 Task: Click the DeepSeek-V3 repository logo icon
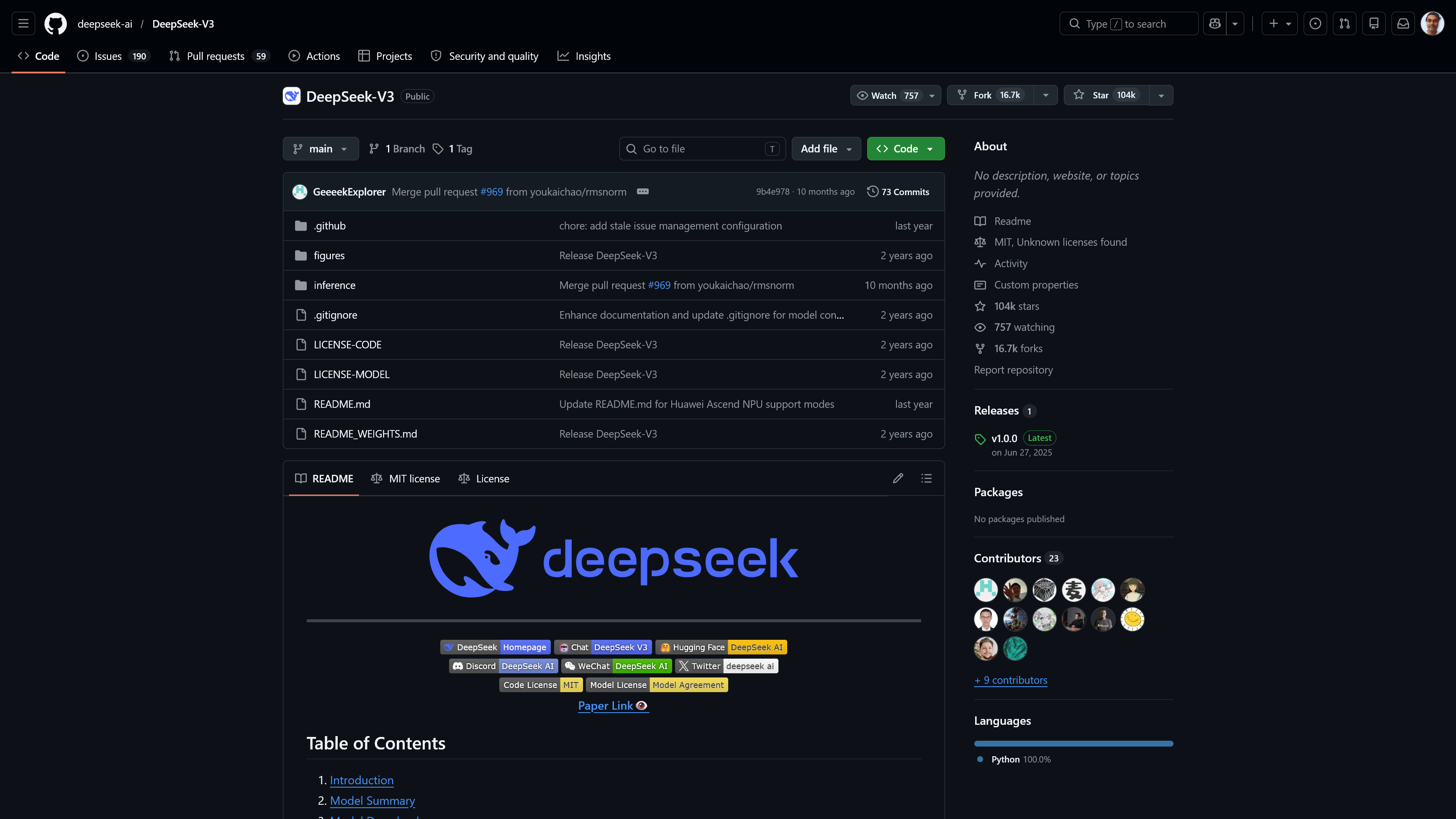point(292,96)
